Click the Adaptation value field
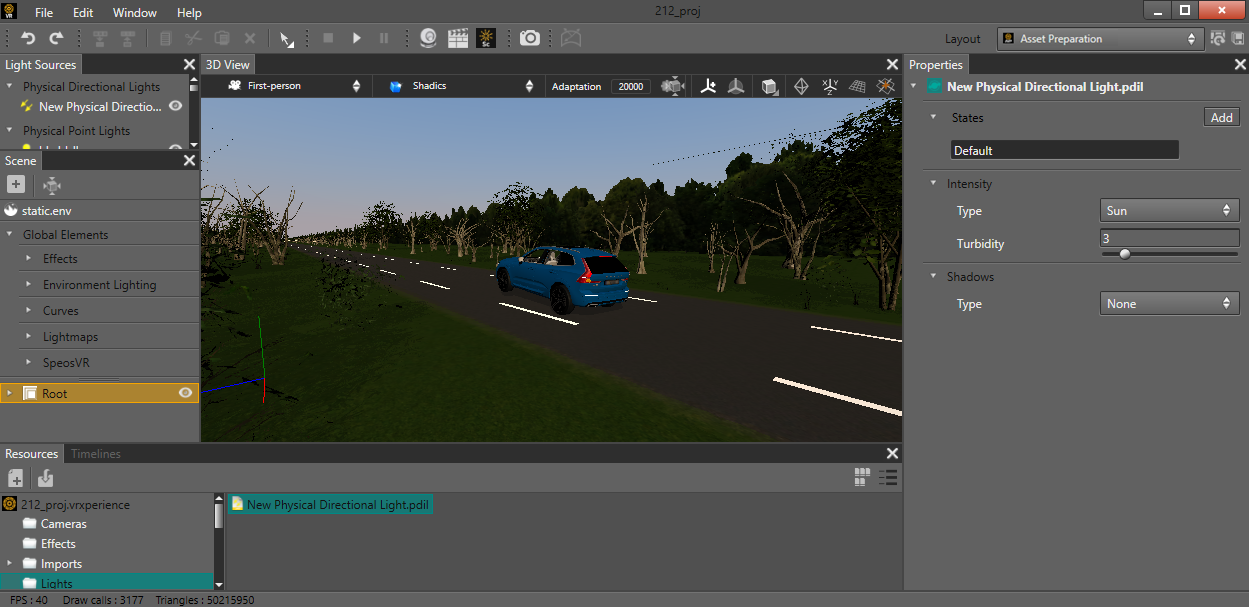1249x607 pixels. (631, 86)
